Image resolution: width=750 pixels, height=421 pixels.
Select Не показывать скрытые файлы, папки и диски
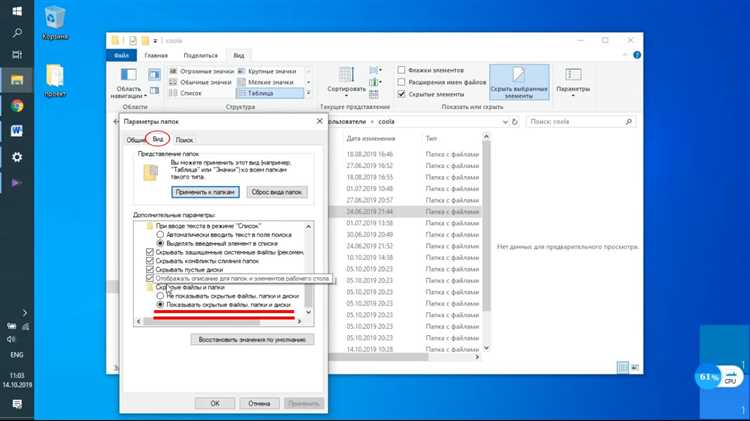(x=160, y=296)
